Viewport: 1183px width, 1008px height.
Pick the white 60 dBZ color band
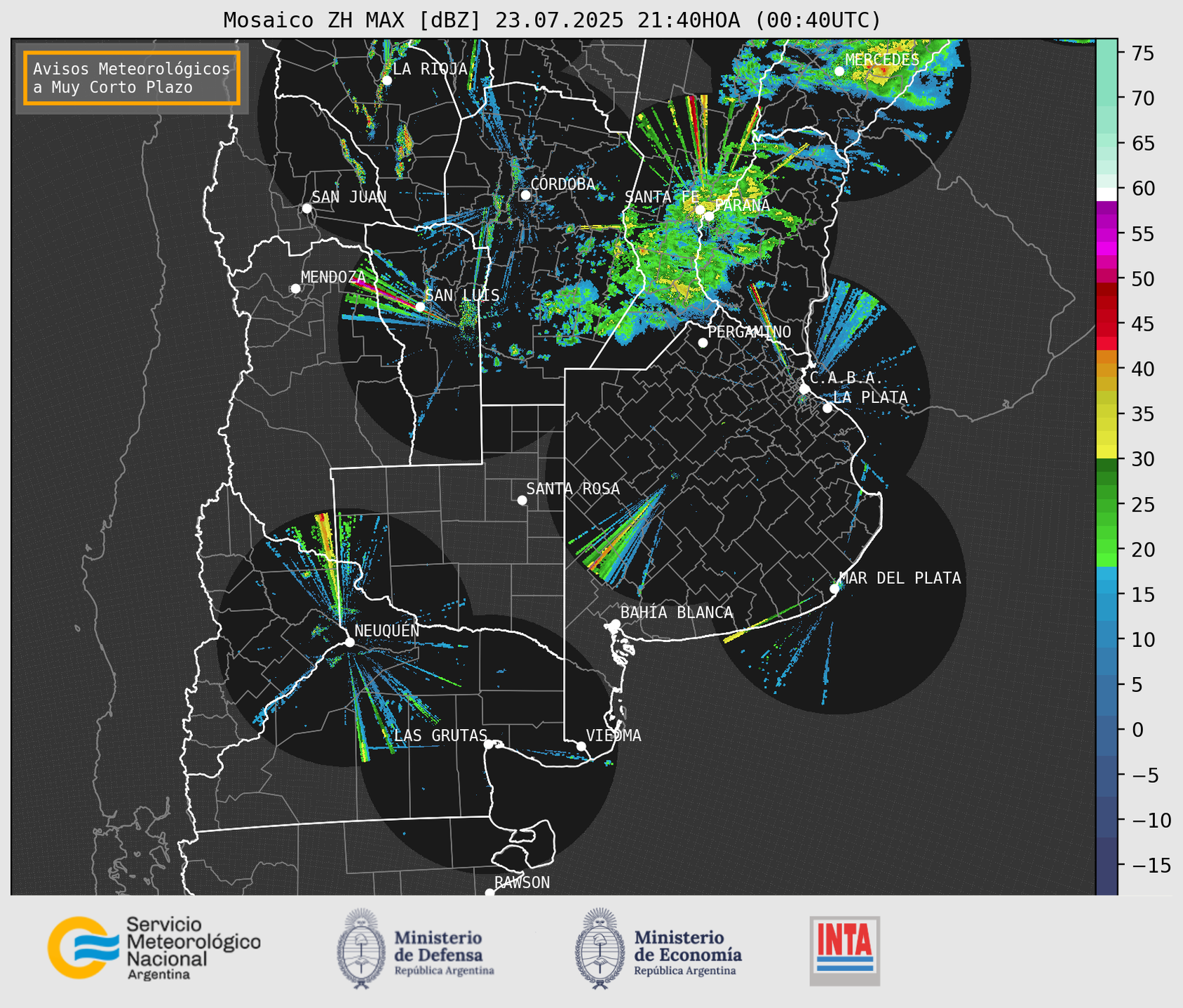click(1107, 194)
